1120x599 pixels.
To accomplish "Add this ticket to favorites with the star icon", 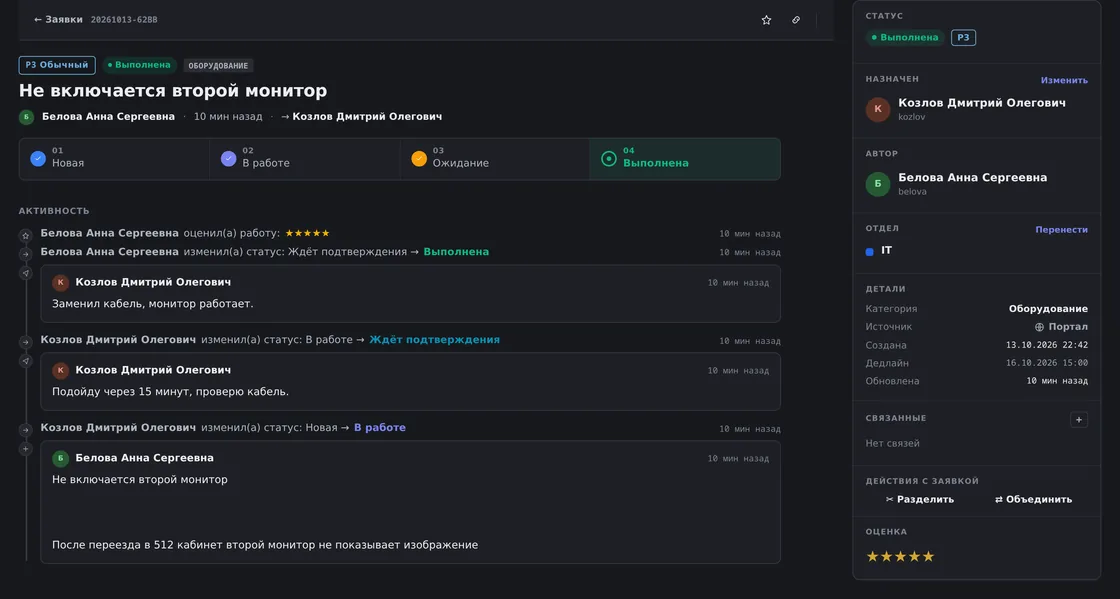I will click(x=766, y=20).
